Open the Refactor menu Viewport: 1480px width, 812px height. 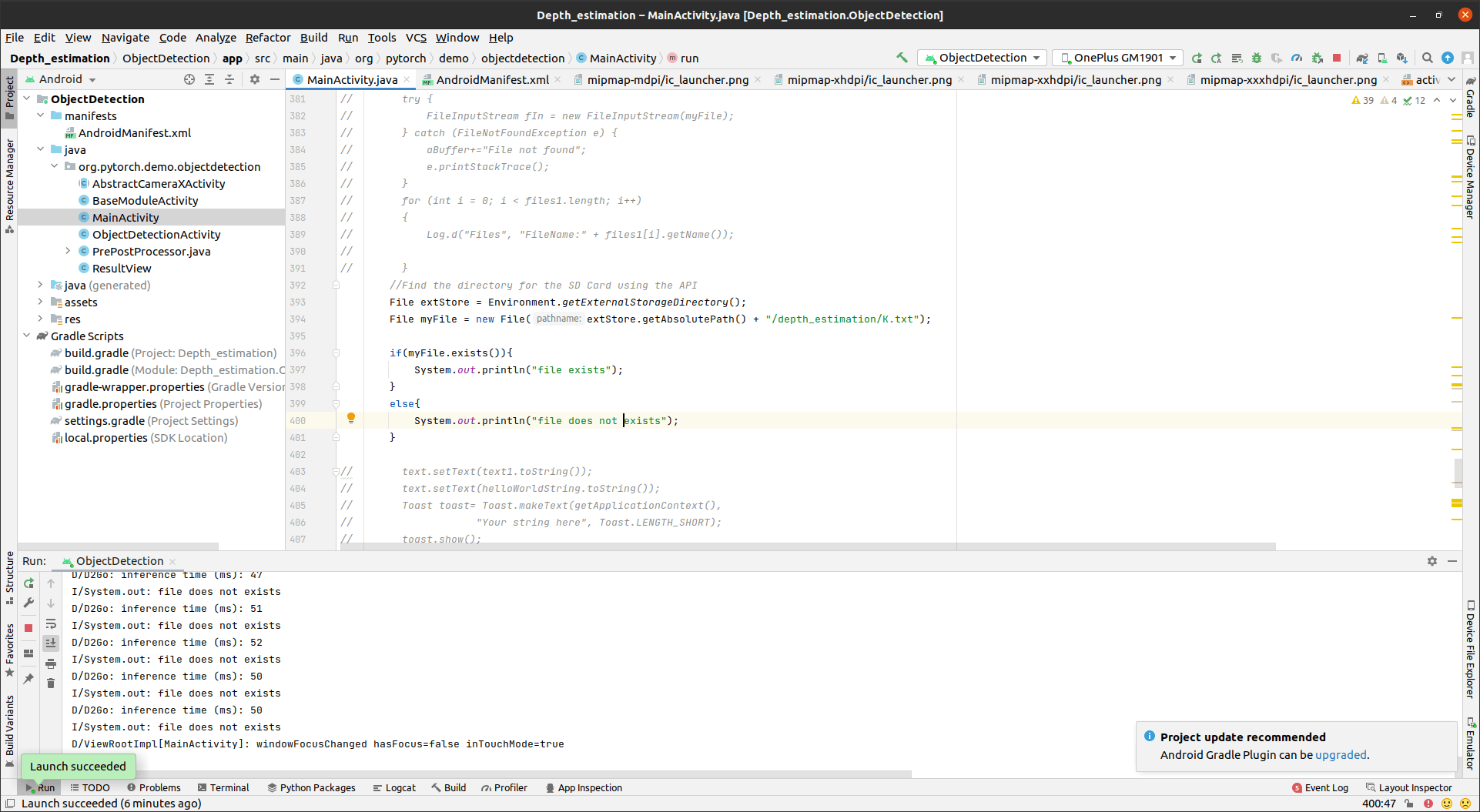click(268, 38)
